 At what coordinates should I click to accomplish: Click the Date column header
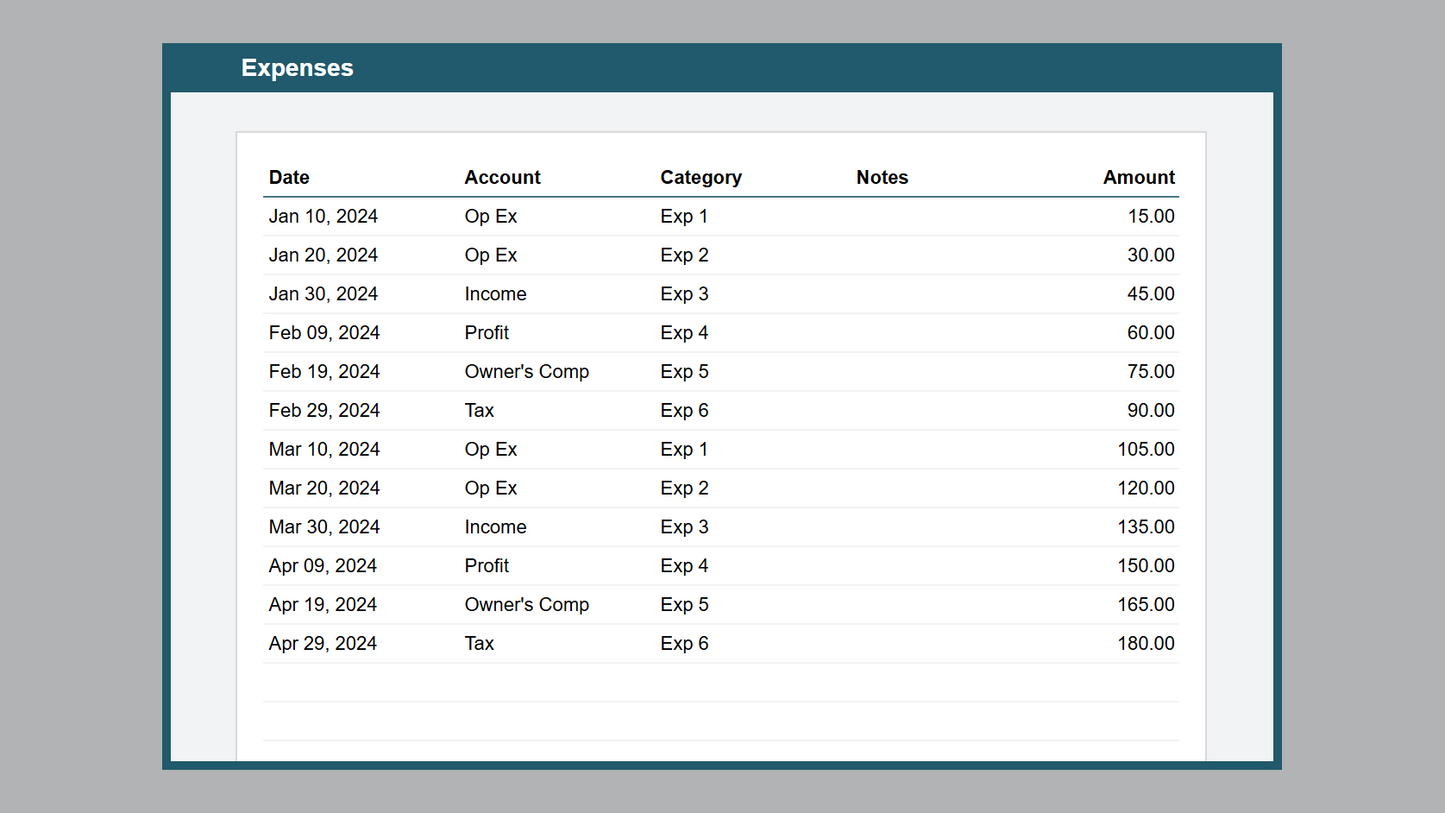click(x=289, y=177)
